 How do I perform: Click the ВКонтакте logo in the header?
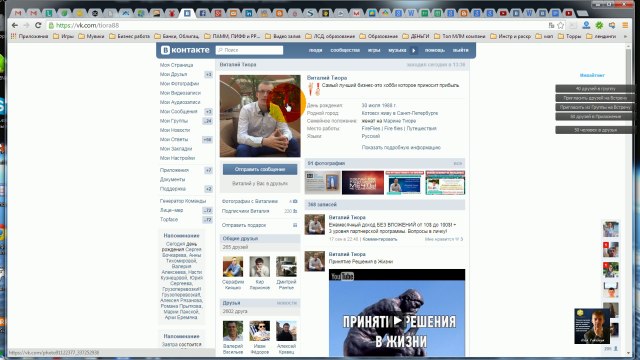click(x=185, y=50)
